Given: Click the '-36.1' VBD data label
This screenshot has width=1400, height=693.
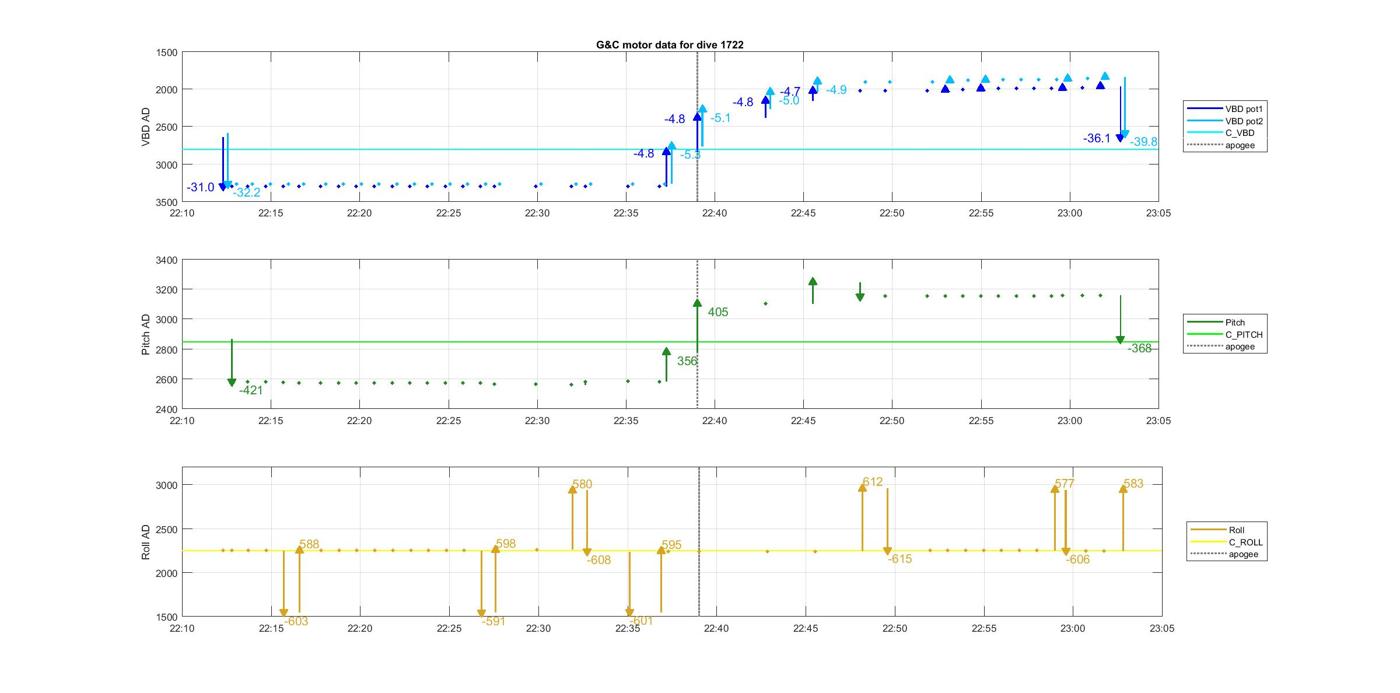Looking at the screenshot, I should (1097, 139).
